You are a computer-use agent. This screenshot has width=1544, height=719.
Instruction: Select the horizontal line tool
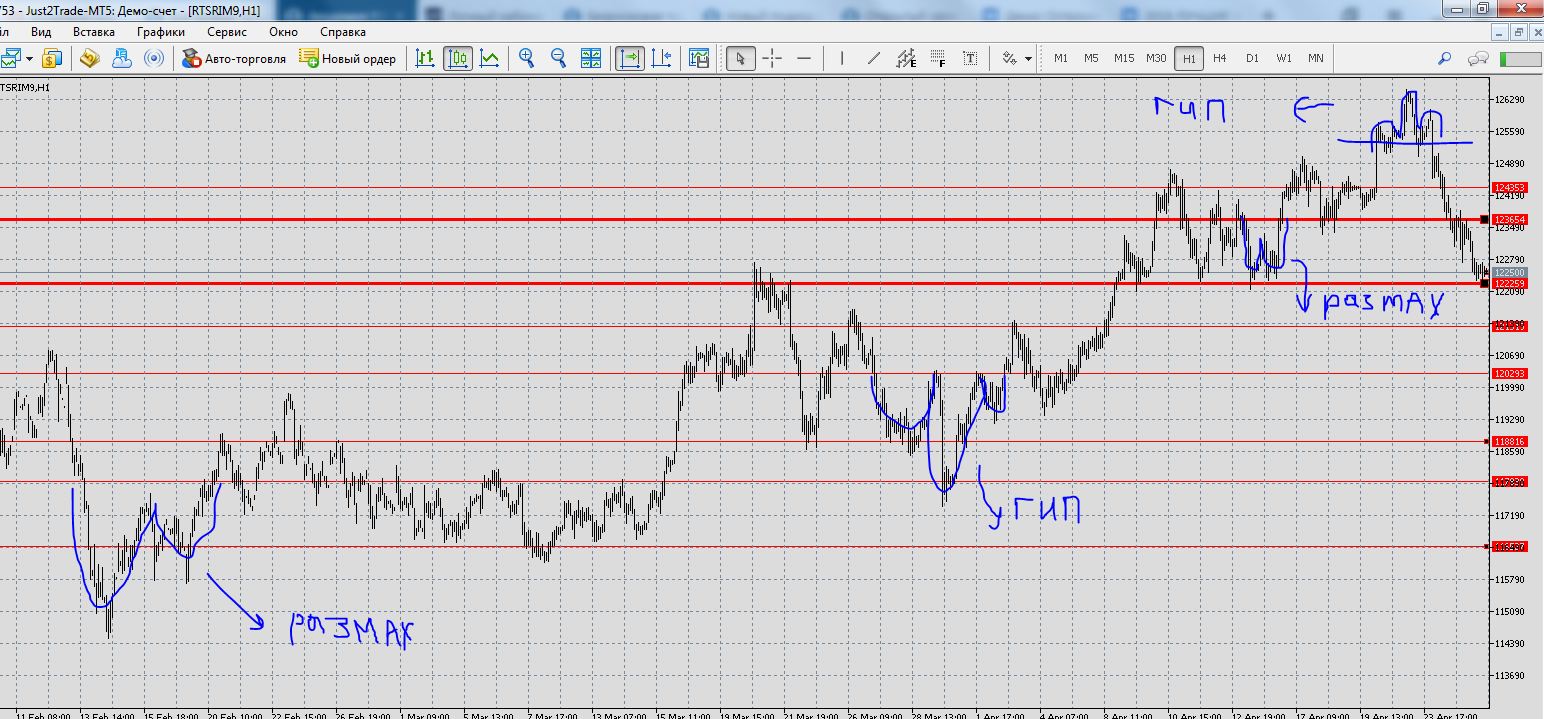click(x=803, y=58)
